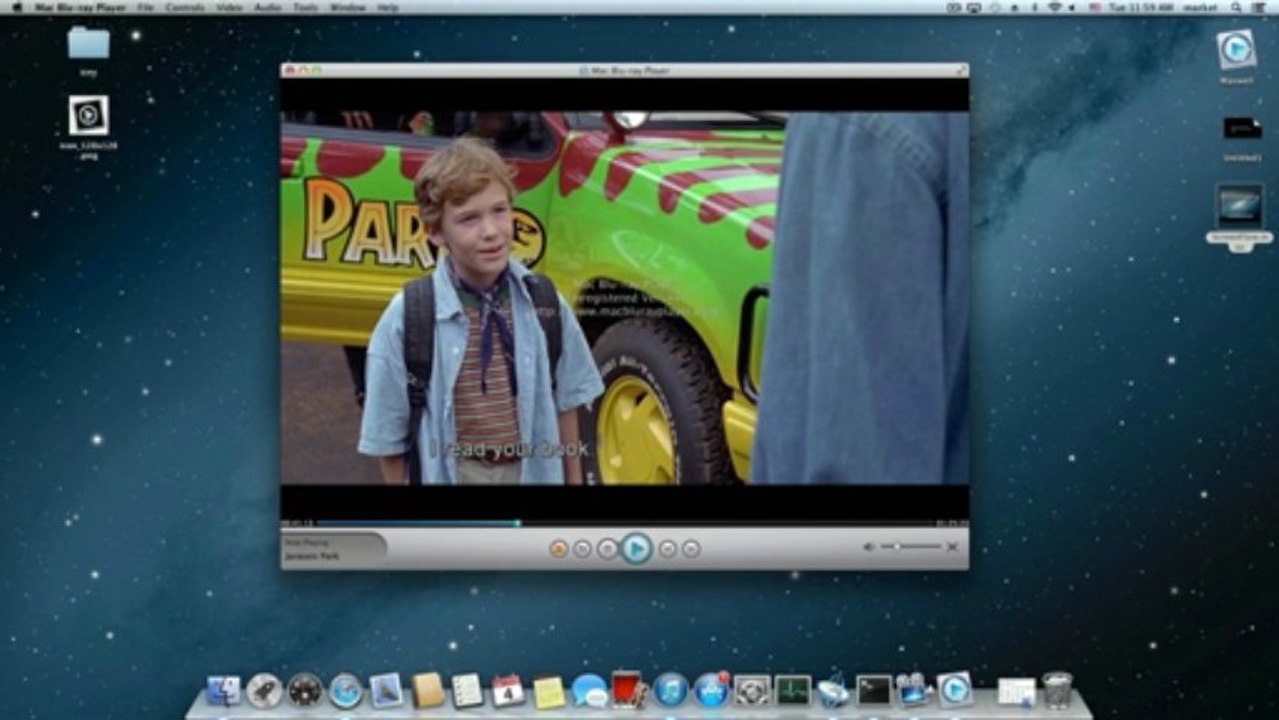Viewport: 1279px width, 720px height.
Task: Select the Macgo disc icon on desktop
Action: [x=1236, y=49]
